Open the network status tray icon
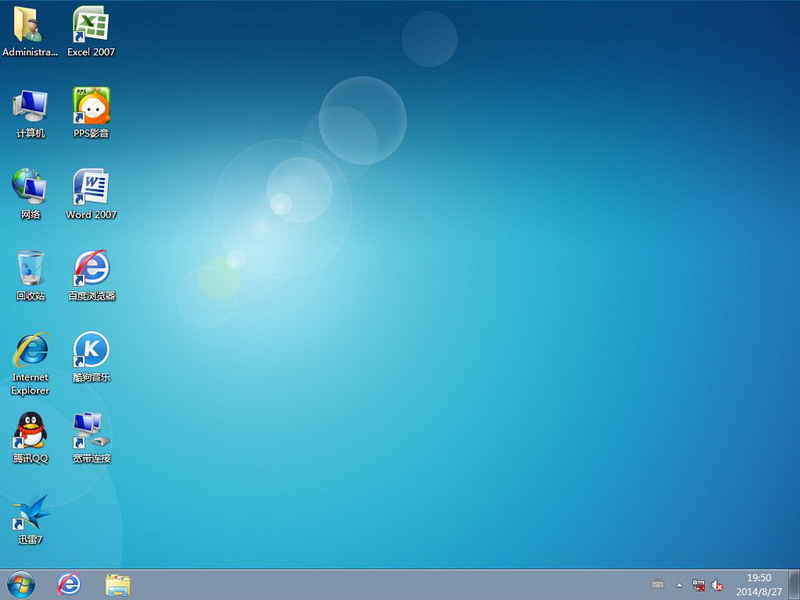Screen dimensions: 800x600 [x=698, y=585]
